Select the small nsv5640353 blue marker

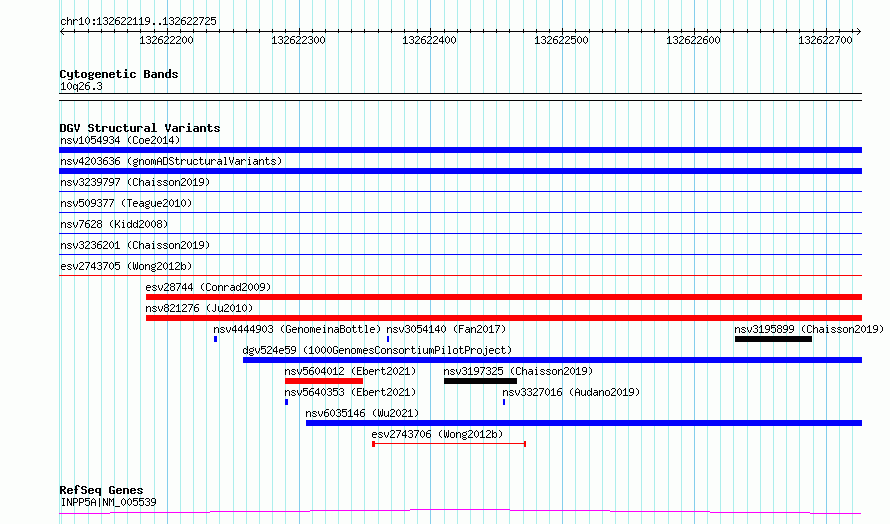pos(287,402)
